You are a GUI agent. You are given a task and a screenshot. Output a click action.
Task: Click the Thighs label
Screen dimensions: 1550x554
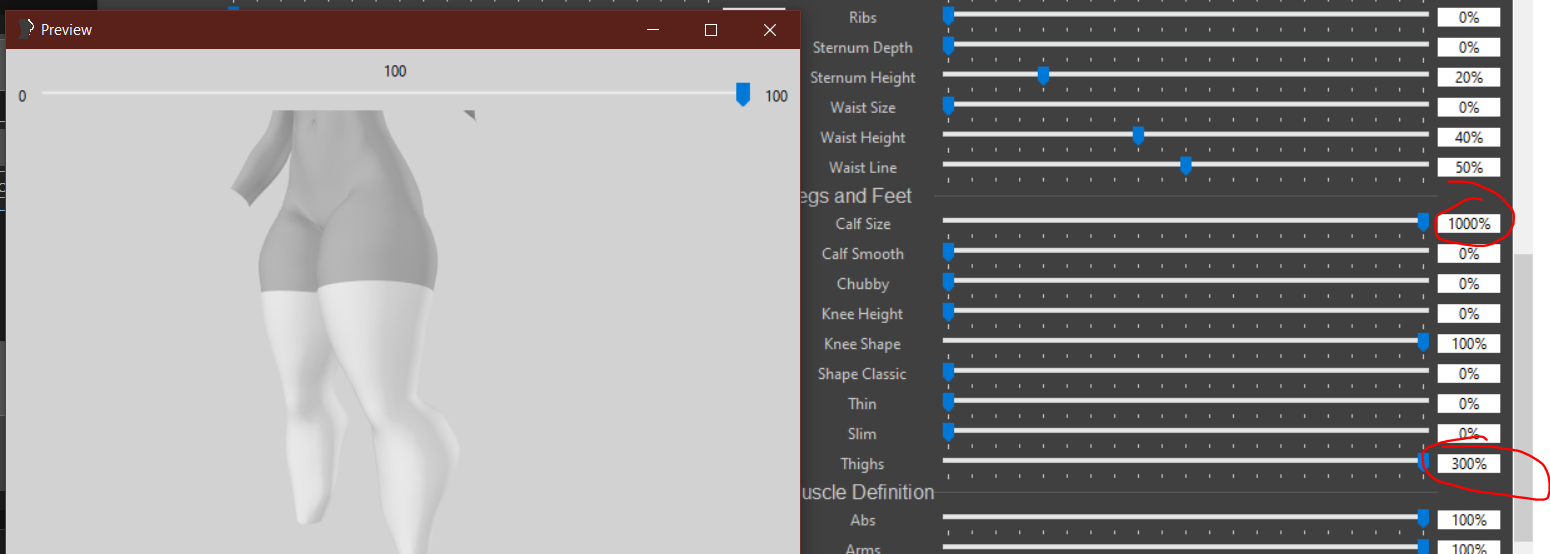click(862, 464)
